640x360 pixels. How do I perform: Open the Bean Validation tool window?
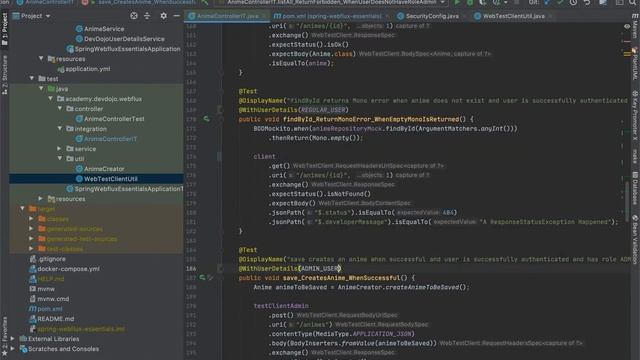click(x=635, y=240)
